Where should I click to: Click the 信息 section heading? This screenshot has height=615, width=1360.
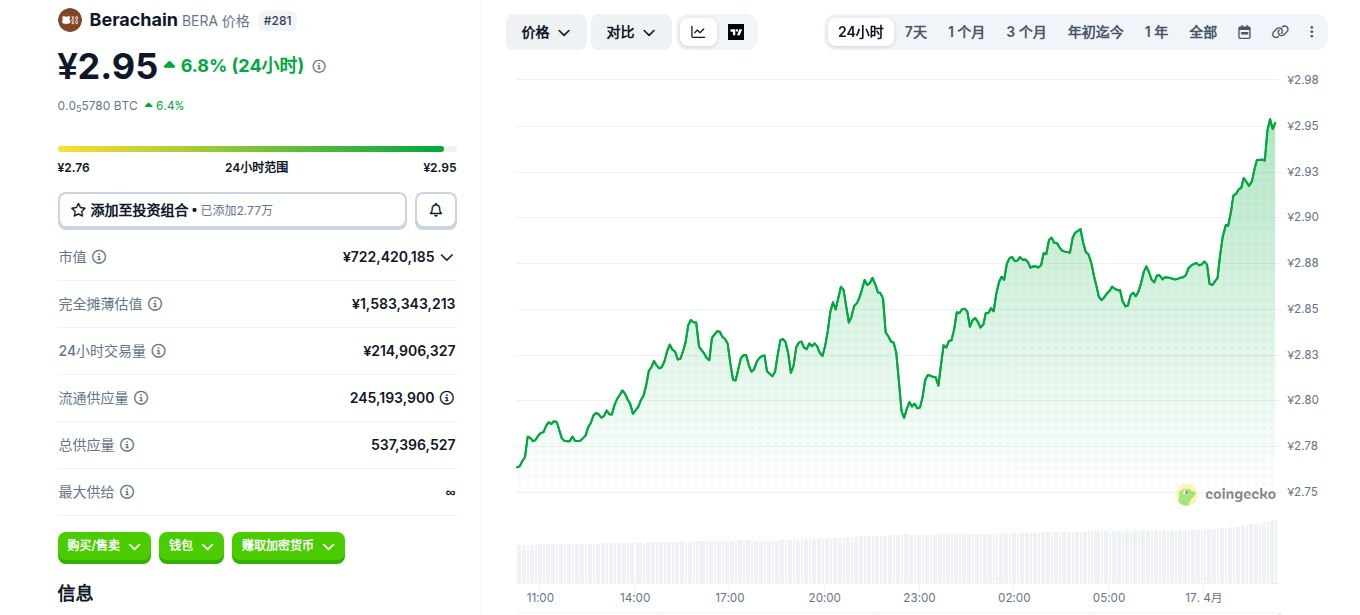(x=76, y=593)
